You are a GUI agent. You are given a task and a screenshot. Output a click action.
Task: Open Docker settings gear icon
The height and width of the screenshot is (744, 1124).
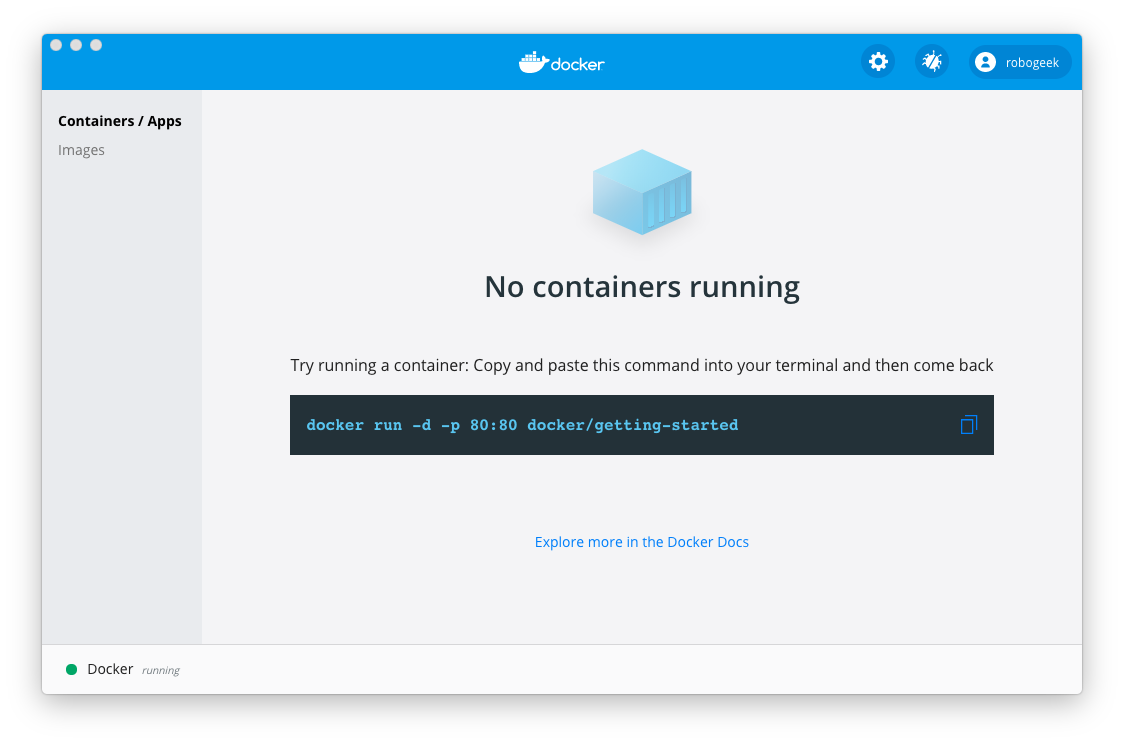(878, 62)
